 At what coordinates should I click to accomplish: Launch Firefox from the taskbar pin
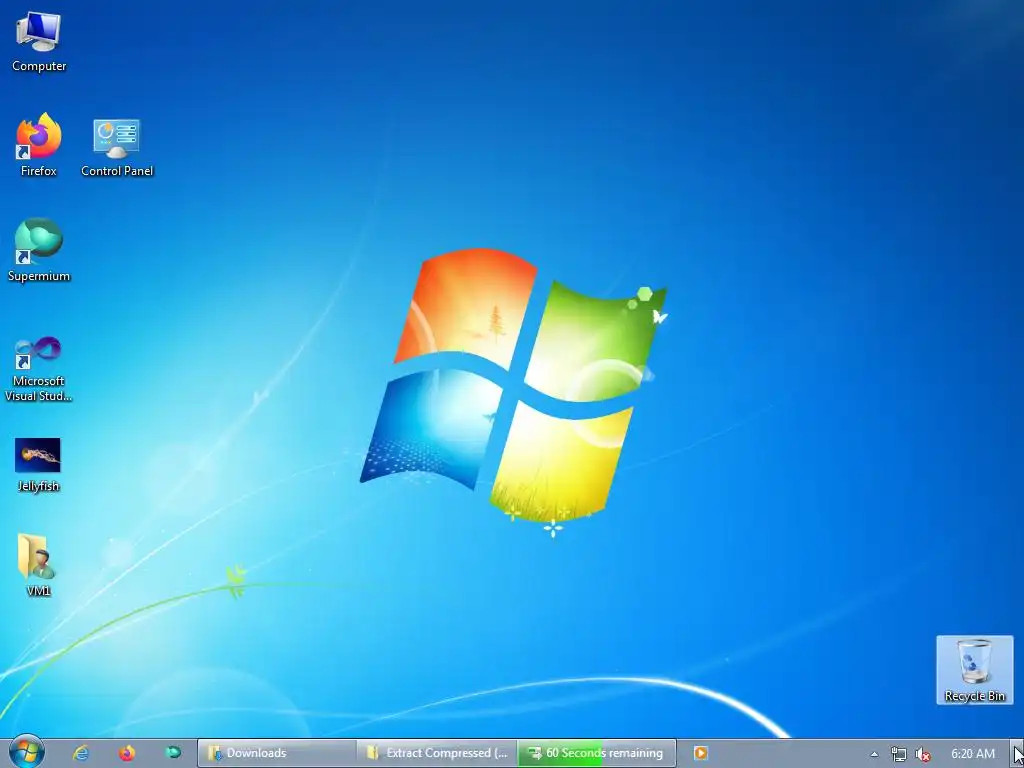coord(127,753)
